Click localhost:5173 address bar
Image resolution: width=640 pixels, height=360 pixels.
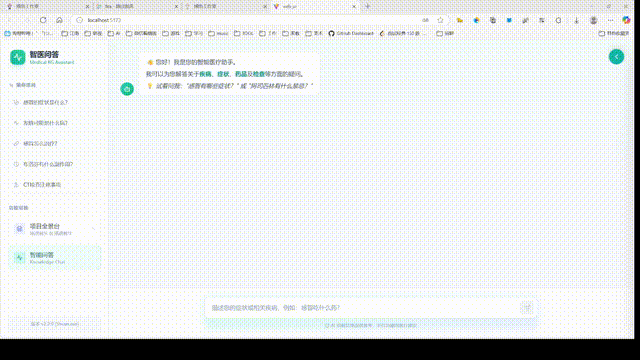point(249,20)
